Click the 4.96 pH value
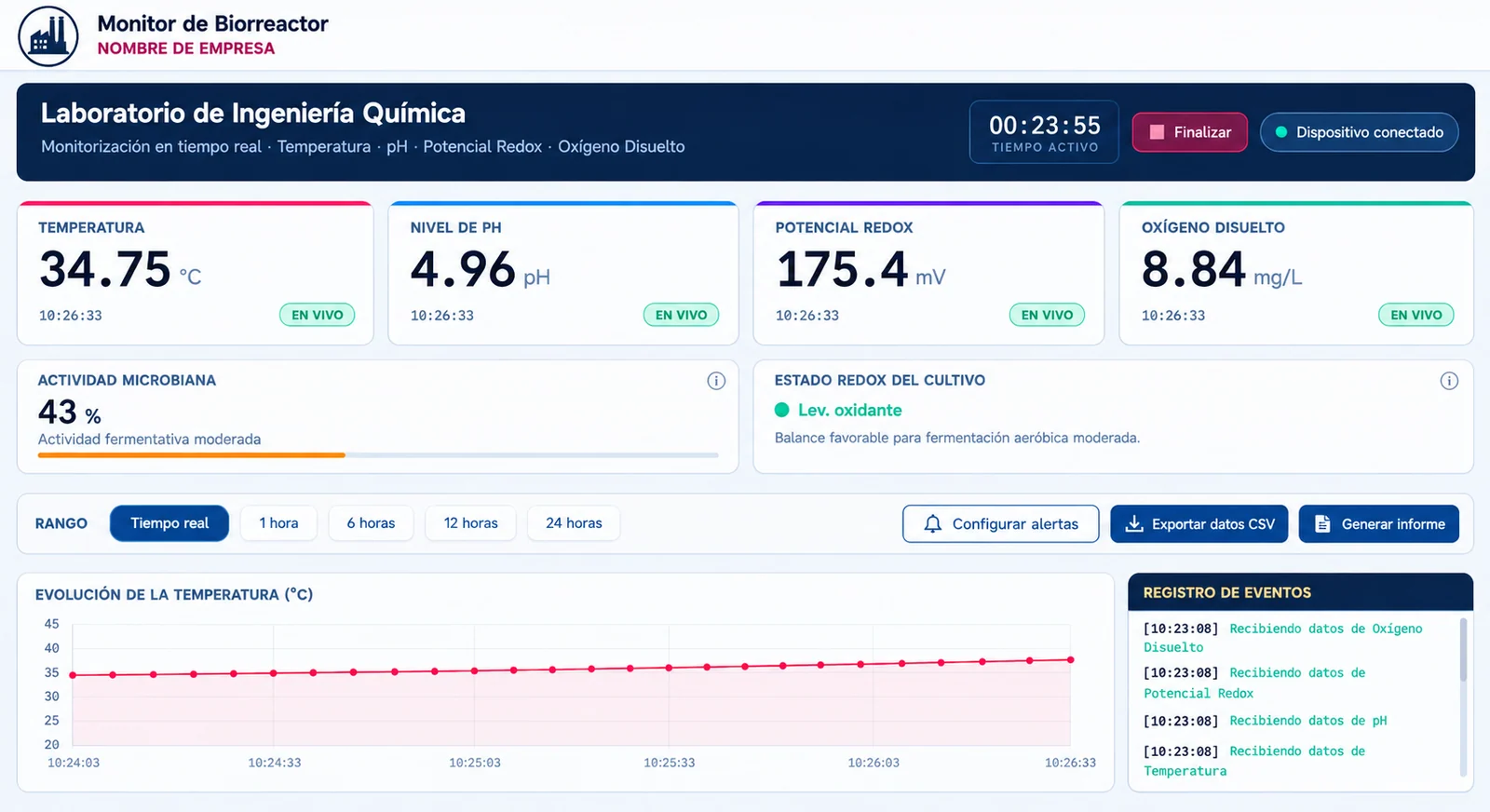 tap(463, 270)
